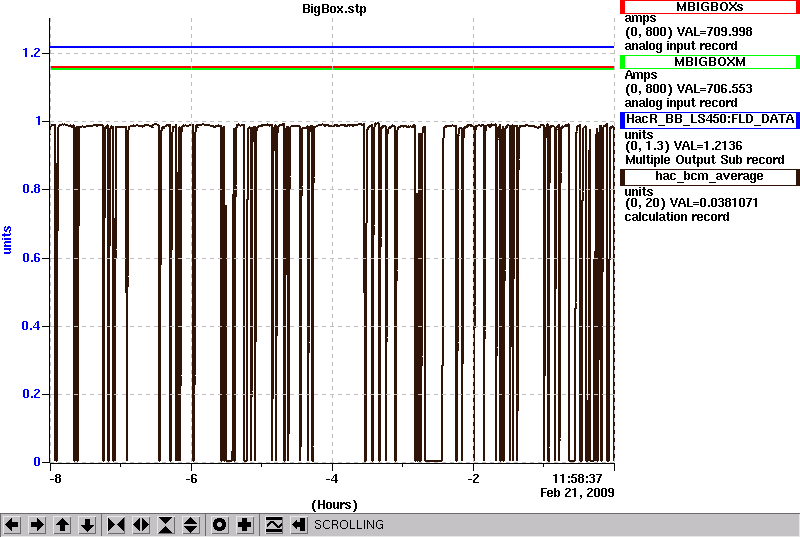
Task: Click the 'Multiple Output Sub record' description
Action: click(705, 160)
